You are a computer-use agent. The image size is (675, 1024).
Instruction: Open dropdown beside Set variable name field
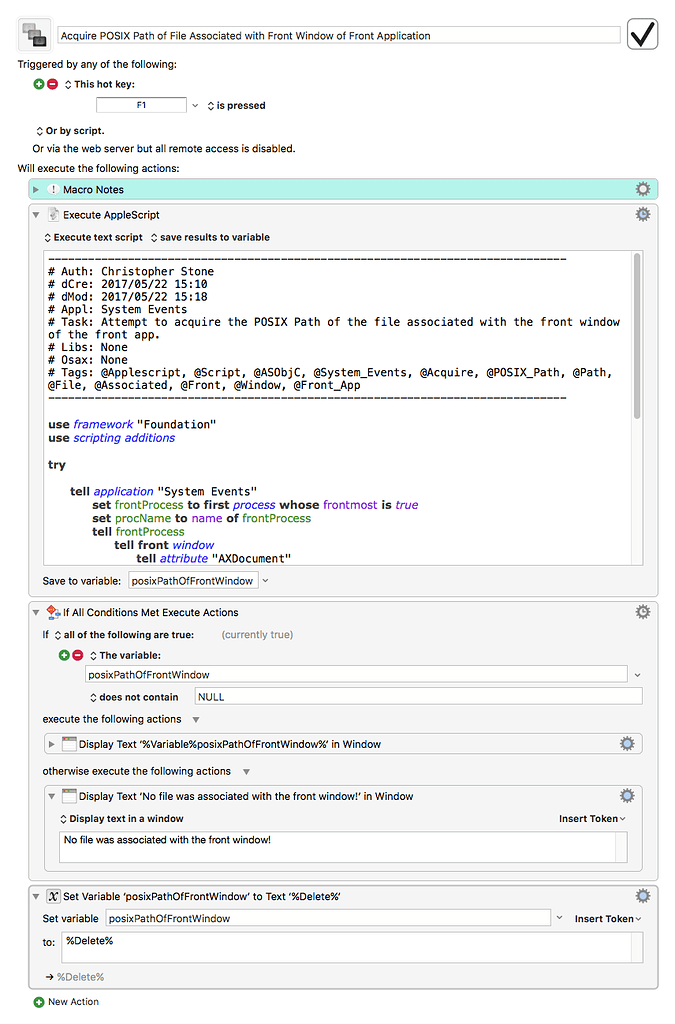point(559,918)
